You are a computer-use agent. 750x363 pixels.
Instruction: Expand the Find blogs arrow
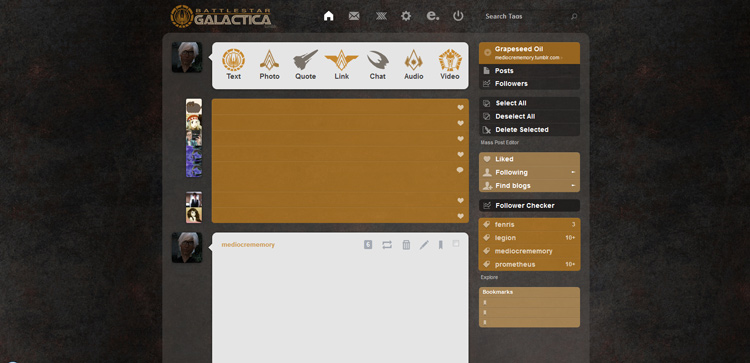tap(573, 186)
